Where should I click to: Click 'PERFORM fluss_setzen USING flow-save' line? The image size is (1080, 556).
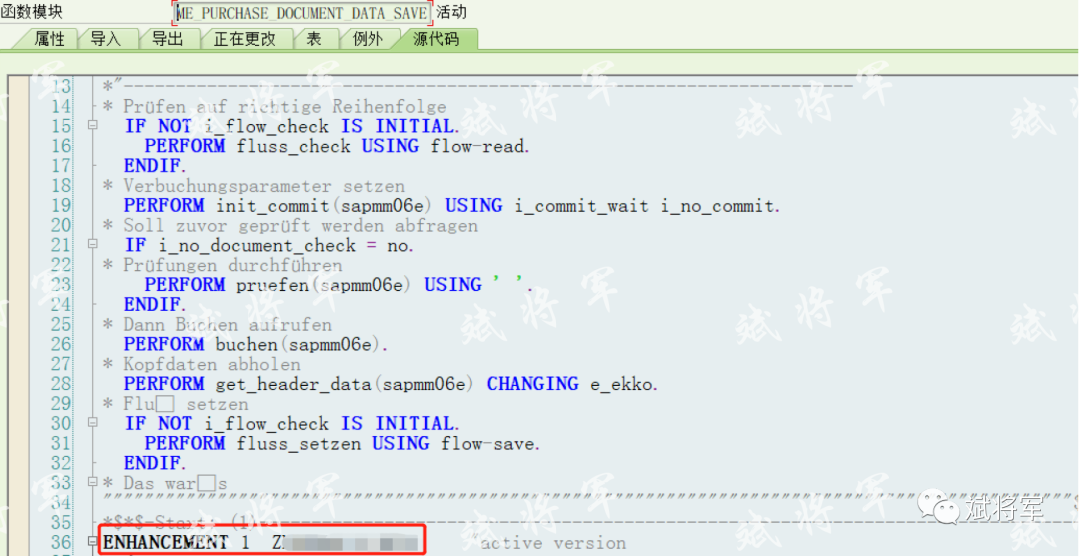pos(342,444)
